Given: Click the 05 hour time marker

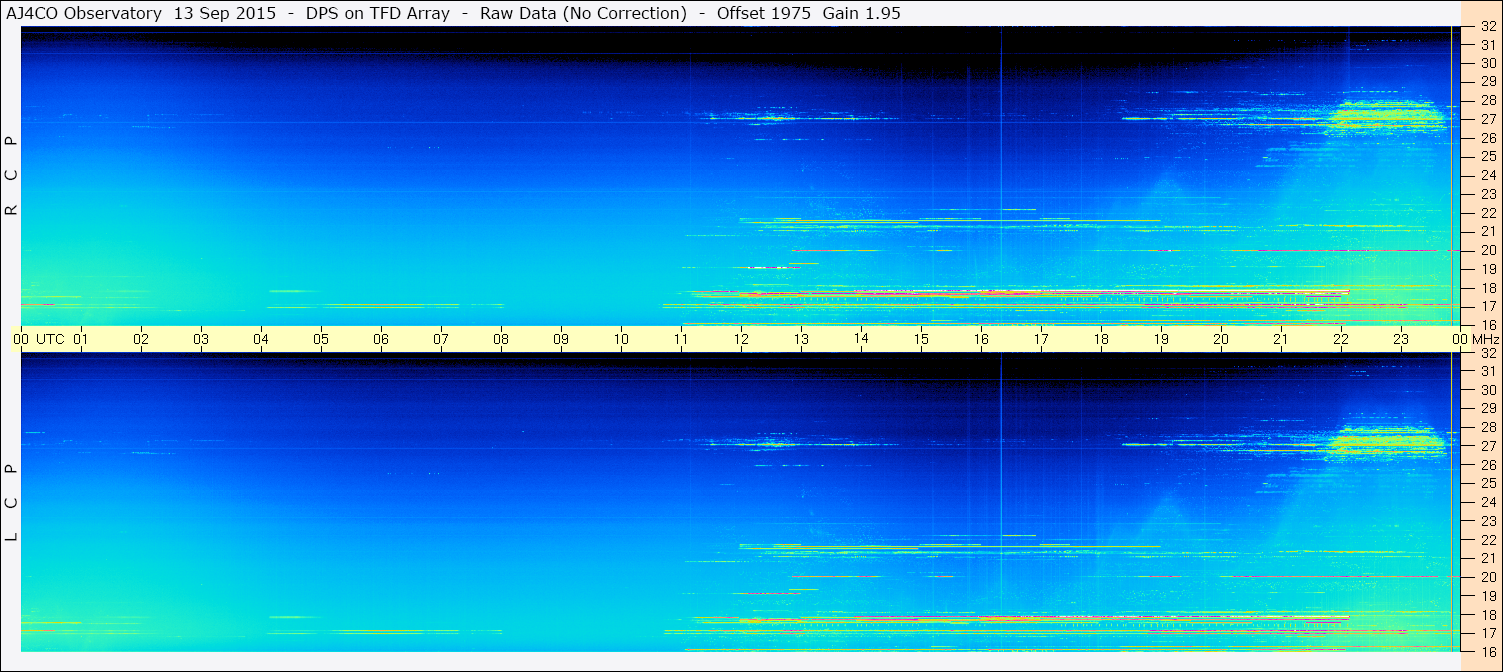Looking at the screenshot, I should coord(321,339).
